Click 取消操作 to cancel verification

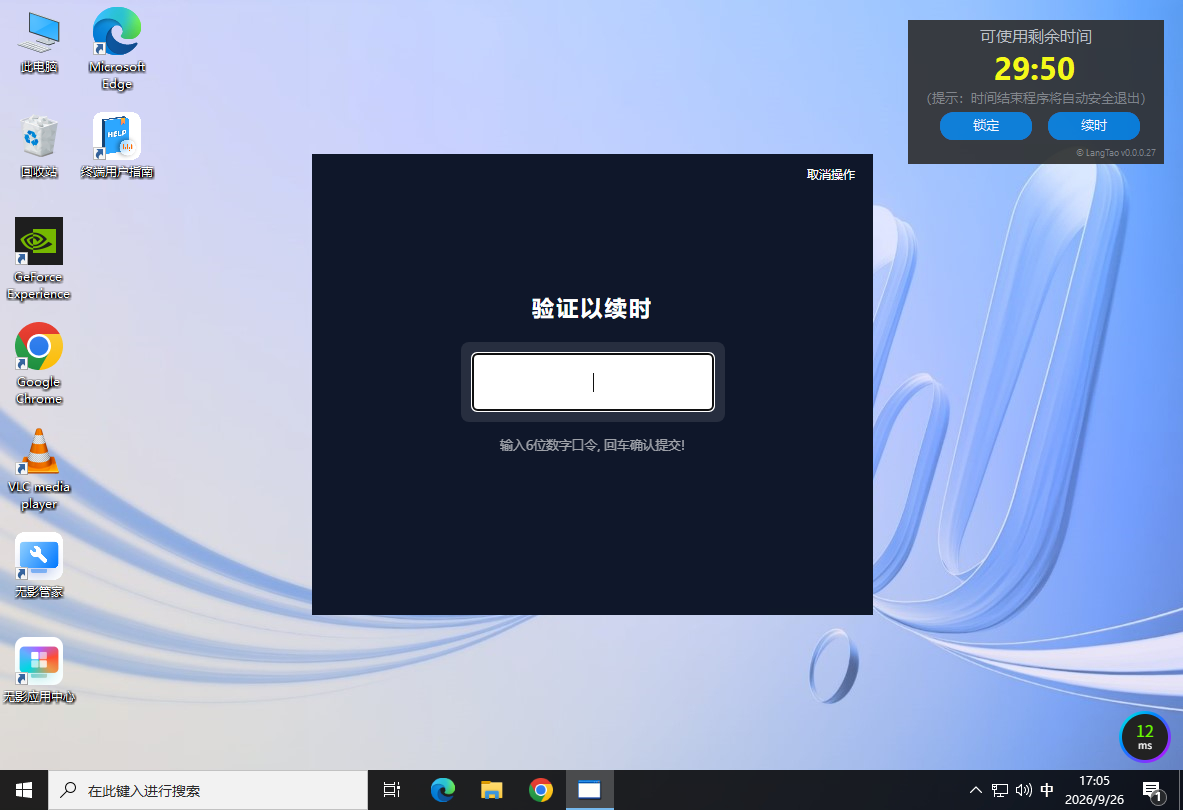click(831, 175)
